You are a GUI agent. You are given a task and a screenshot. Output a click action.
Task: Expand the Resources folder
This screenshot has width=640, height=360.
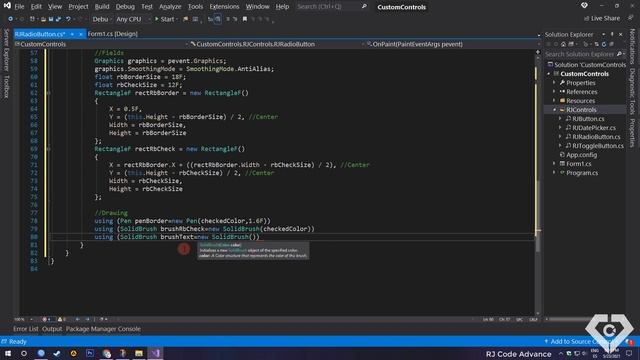click(x=555, y=101)
